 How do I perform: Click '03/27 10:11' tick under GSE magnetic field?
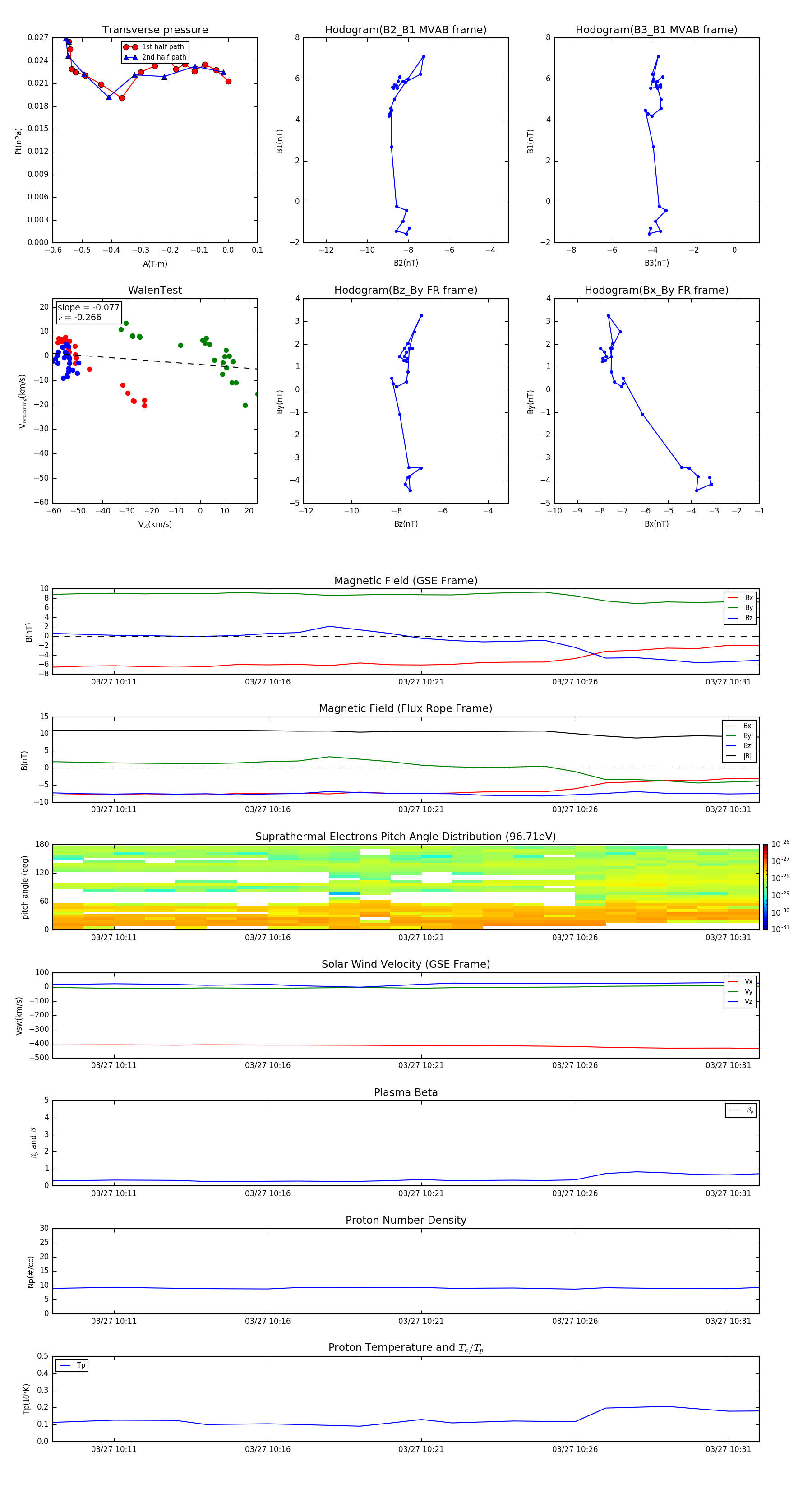tap(114, 681)
